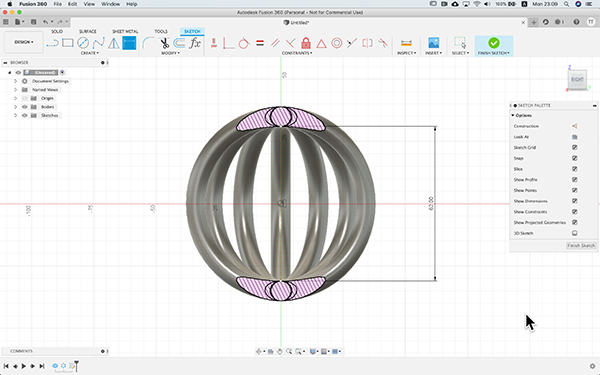600x375 pixels.
Task: Open the Window menu
Action: (x=110, y=4)
